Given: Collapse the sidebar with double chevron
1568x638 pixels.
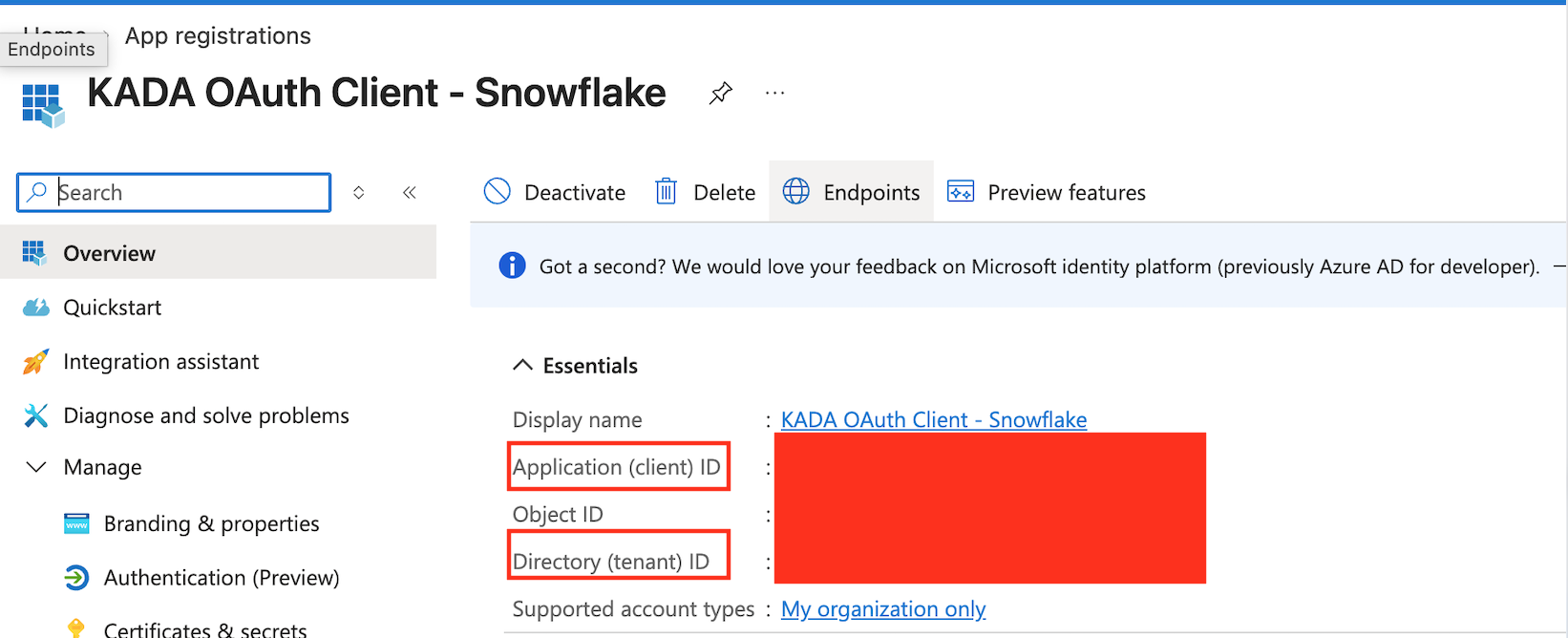Looking at the screenshot, I should [x=410, y=192].
